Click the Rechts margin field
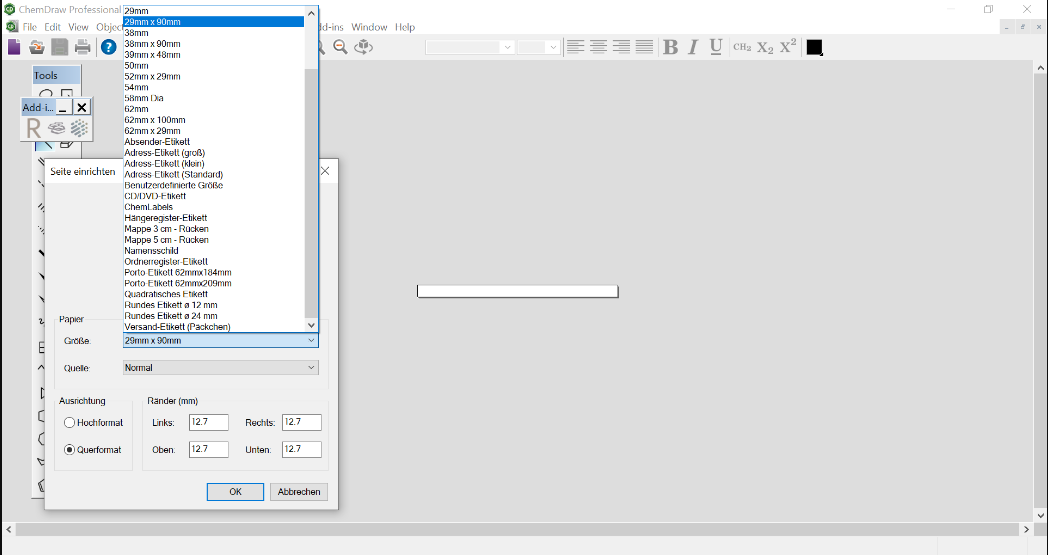Viewport: 1048px width, 555px height. point(301,422)
